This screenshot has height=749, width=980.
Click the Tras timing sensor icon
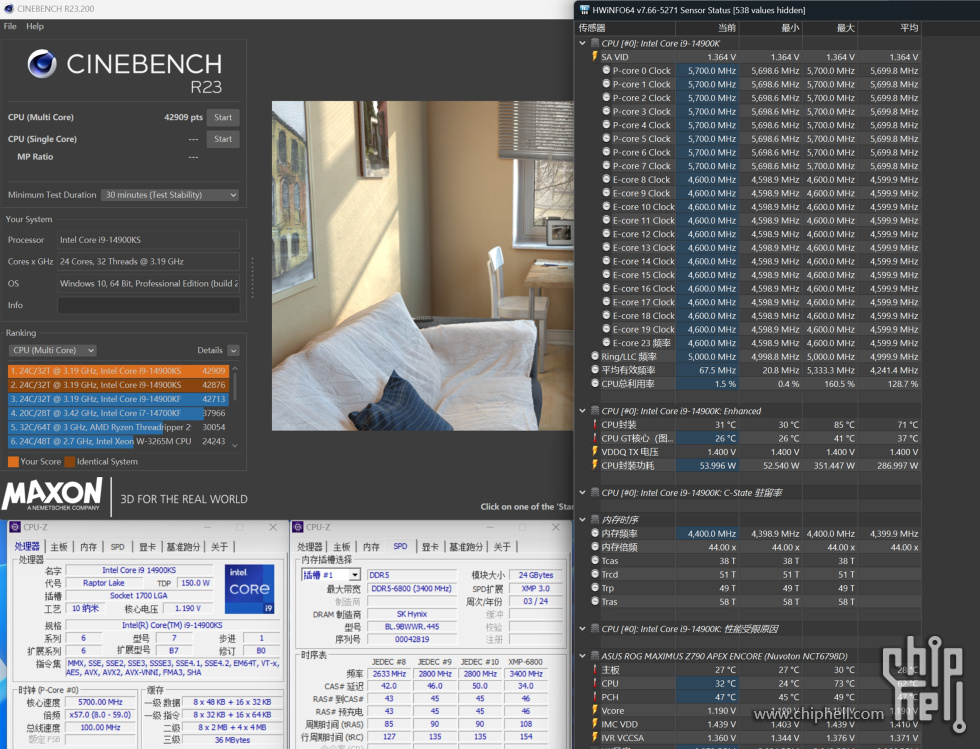tap(595, 601)
